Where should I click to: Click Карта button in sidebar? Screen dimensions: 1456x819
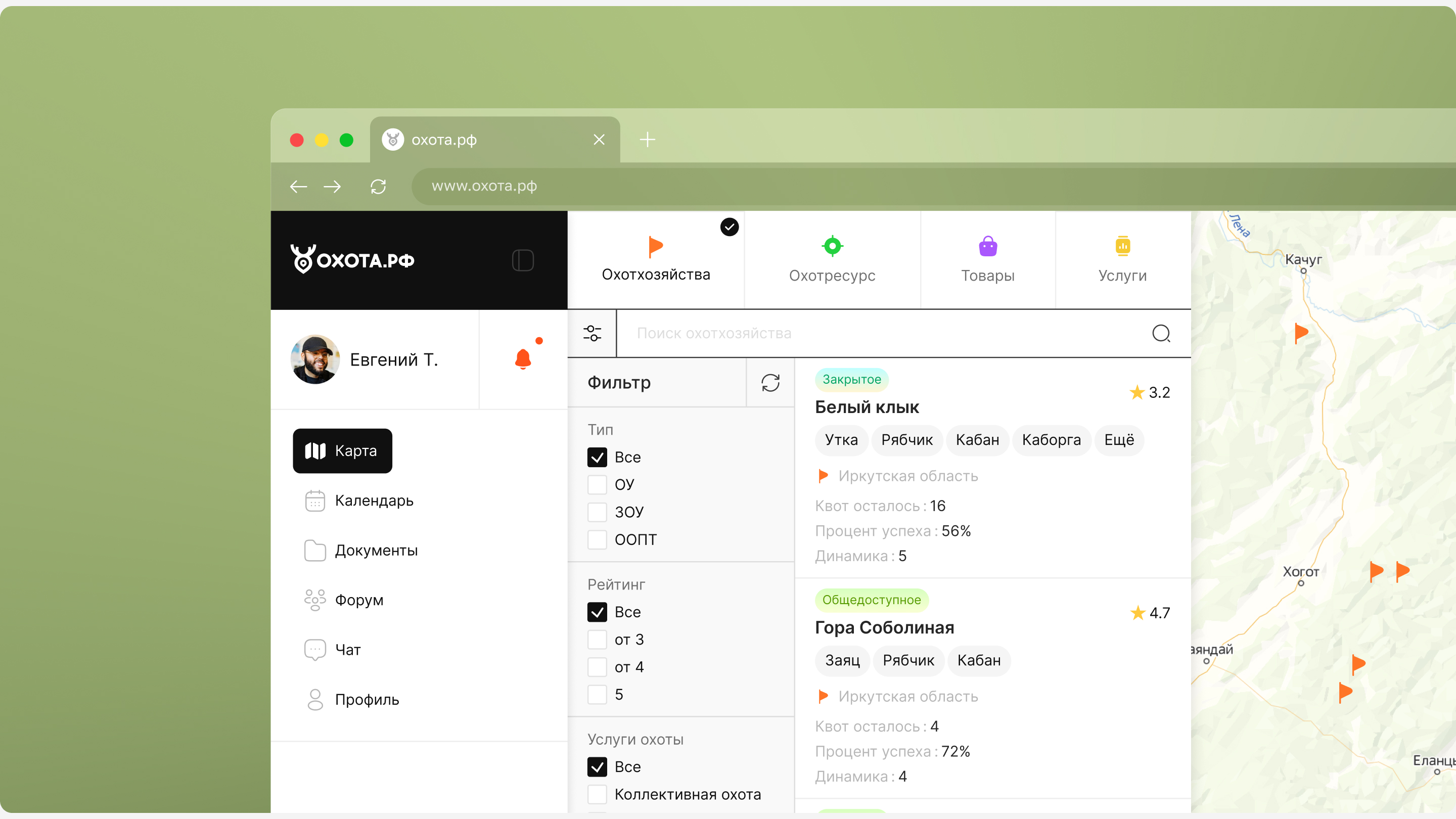tap(343, 450)
